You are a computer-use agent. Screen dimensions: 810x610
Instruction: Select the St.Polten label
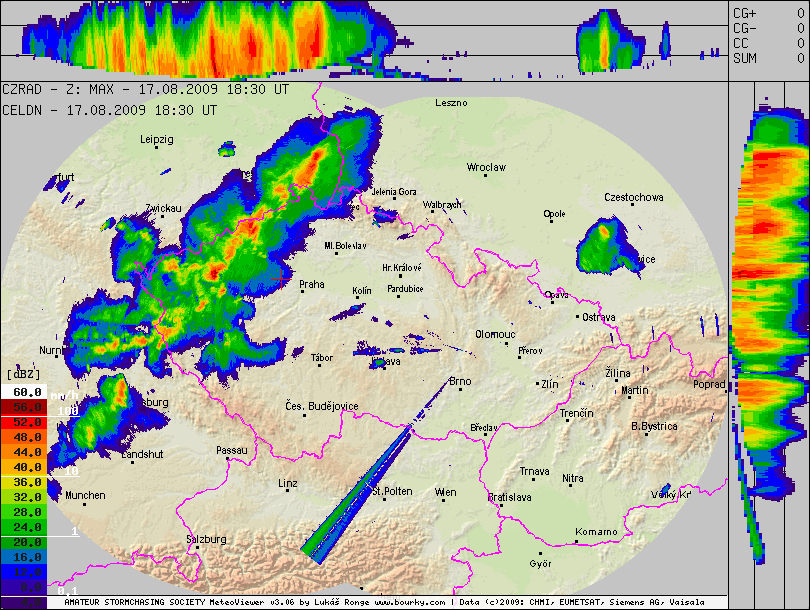[392, 491]
